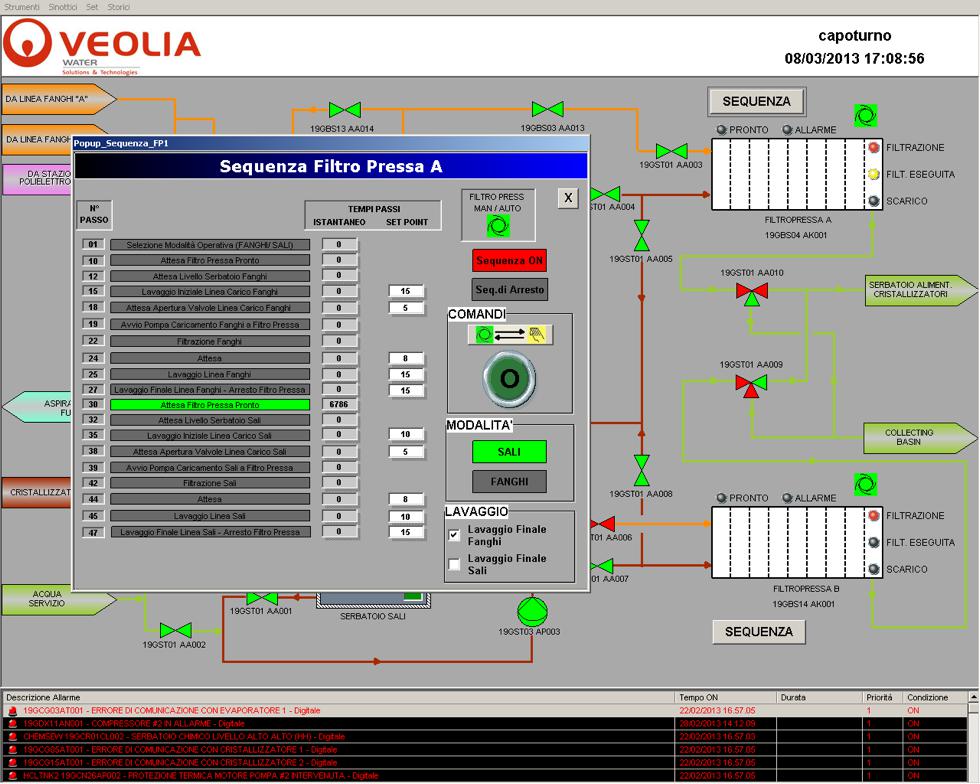Screen dimensions: 980x784
Task: Click the three-way valve 19GST01 AA010
Action: [x=751, y=291]
